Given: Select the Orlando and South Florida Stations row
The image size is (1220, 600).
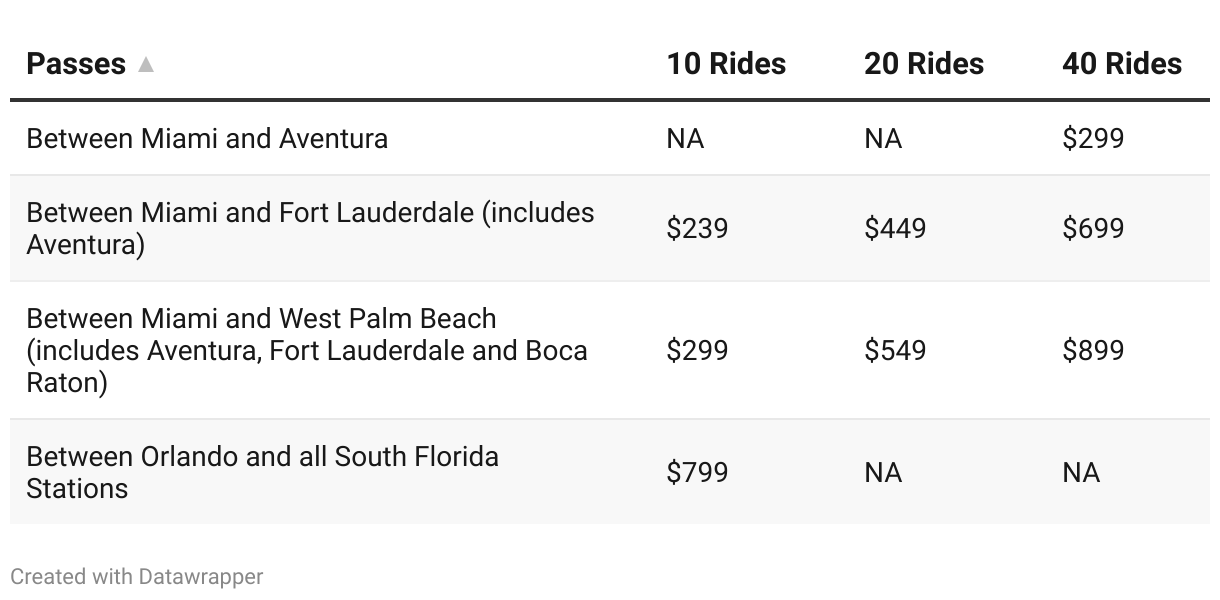Looking at the screenshot, I should (610, 472).
